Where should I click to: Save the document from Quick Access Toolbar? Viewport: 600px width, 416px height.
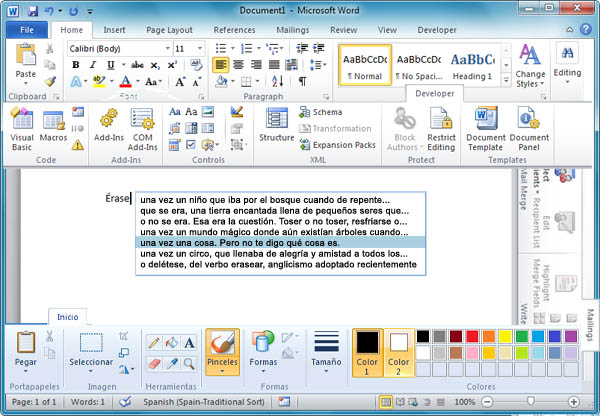(x=33, y=11)
